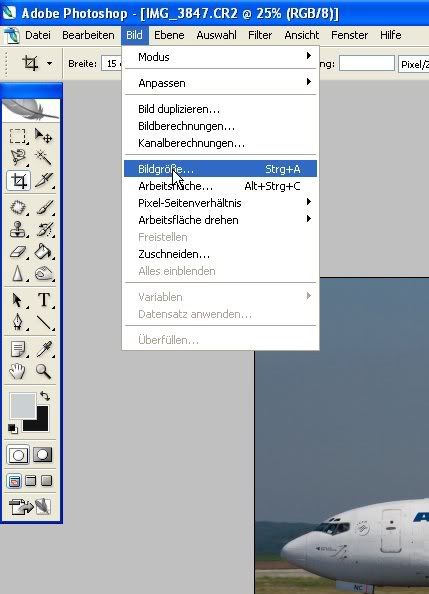Open the Bearbeiten menu
429x594 pixels.
pyautogui.click(x=88, y=35)
